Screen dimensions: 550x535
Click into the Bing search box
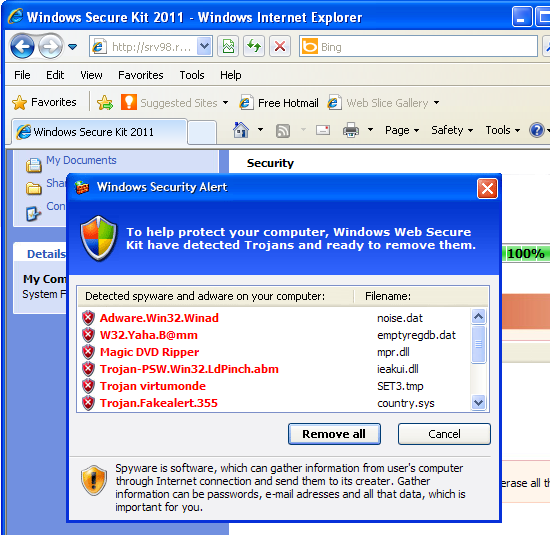(427, 47)
